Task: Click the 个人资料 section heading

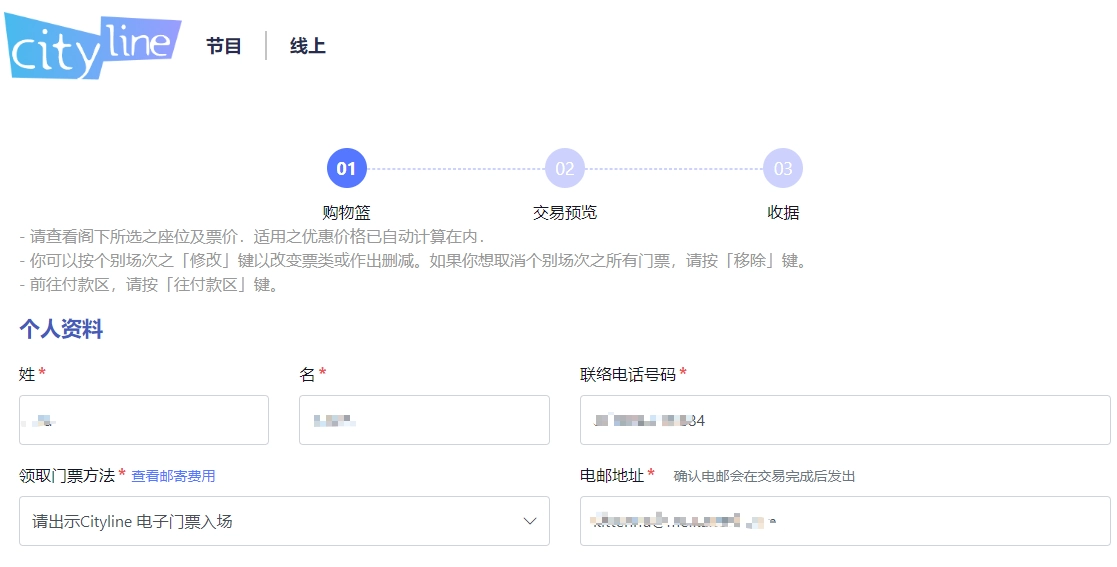Action: click(61, 330)
